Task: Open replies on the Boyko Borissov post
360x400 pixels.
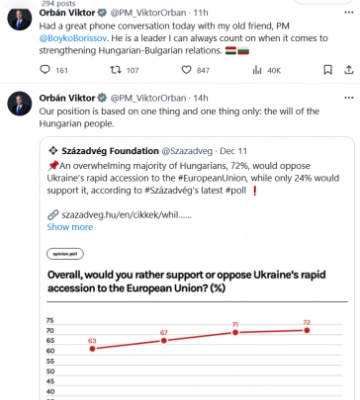Action: [53, 70]
